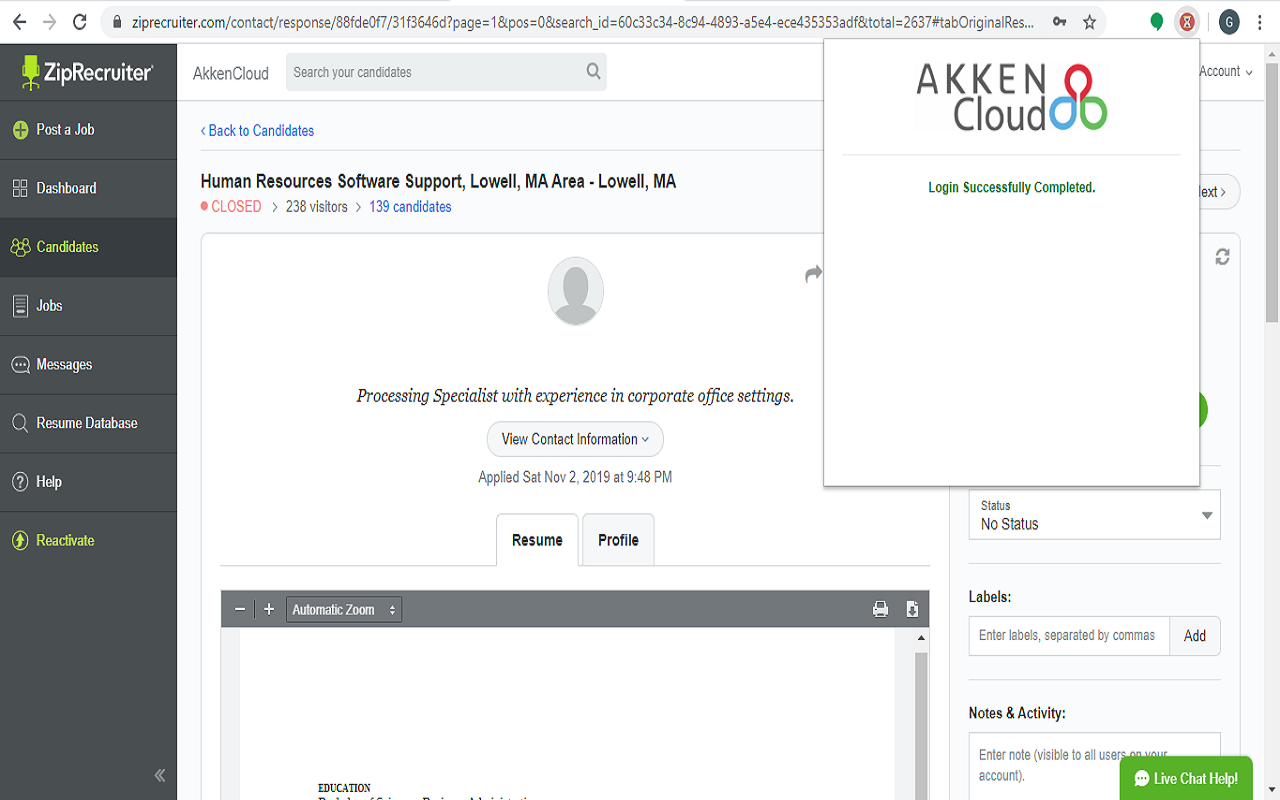Viewport: 1280px width, 800px height.
Task: Click the refresh icon in right panel
Action: tap(1222, 257)
